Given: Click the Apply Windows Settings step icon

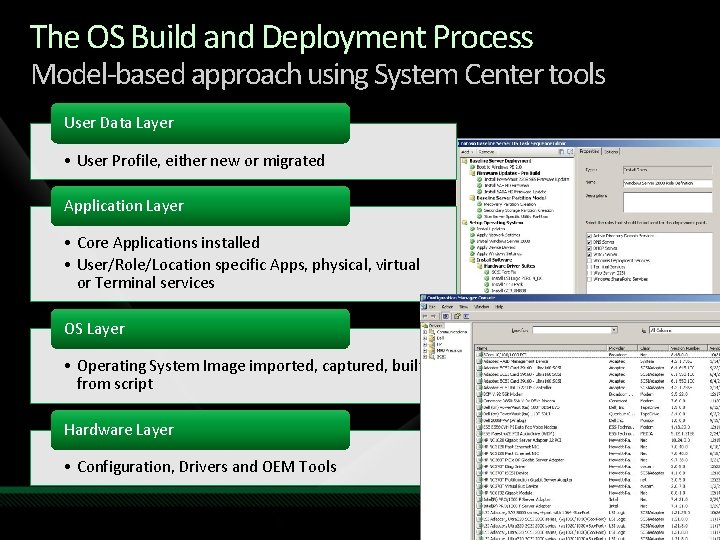Looking at the screenshot, I should pyautogui.click(x=472, y=253).
